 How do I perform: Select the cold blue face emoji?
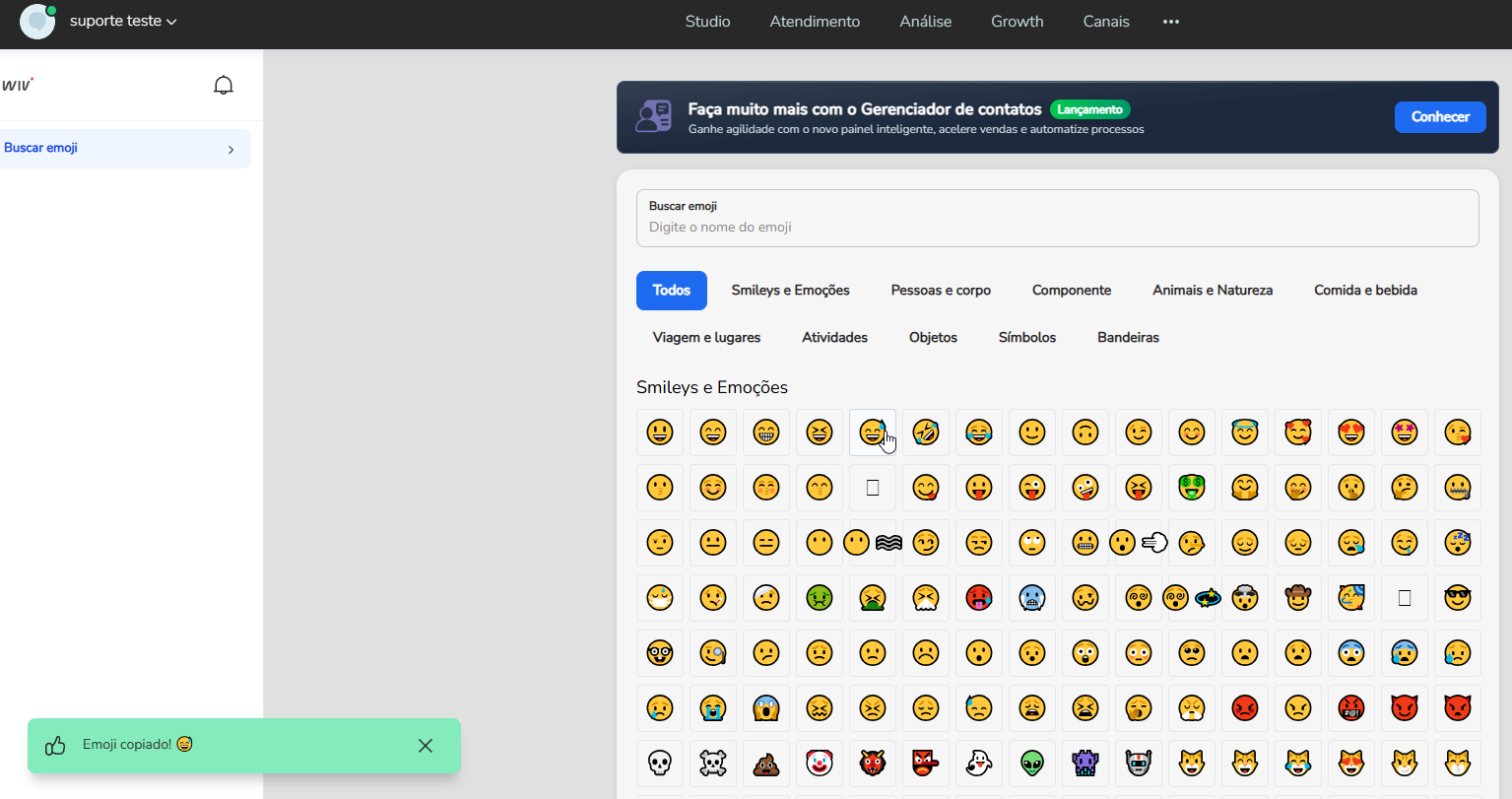click(1032, 598)
